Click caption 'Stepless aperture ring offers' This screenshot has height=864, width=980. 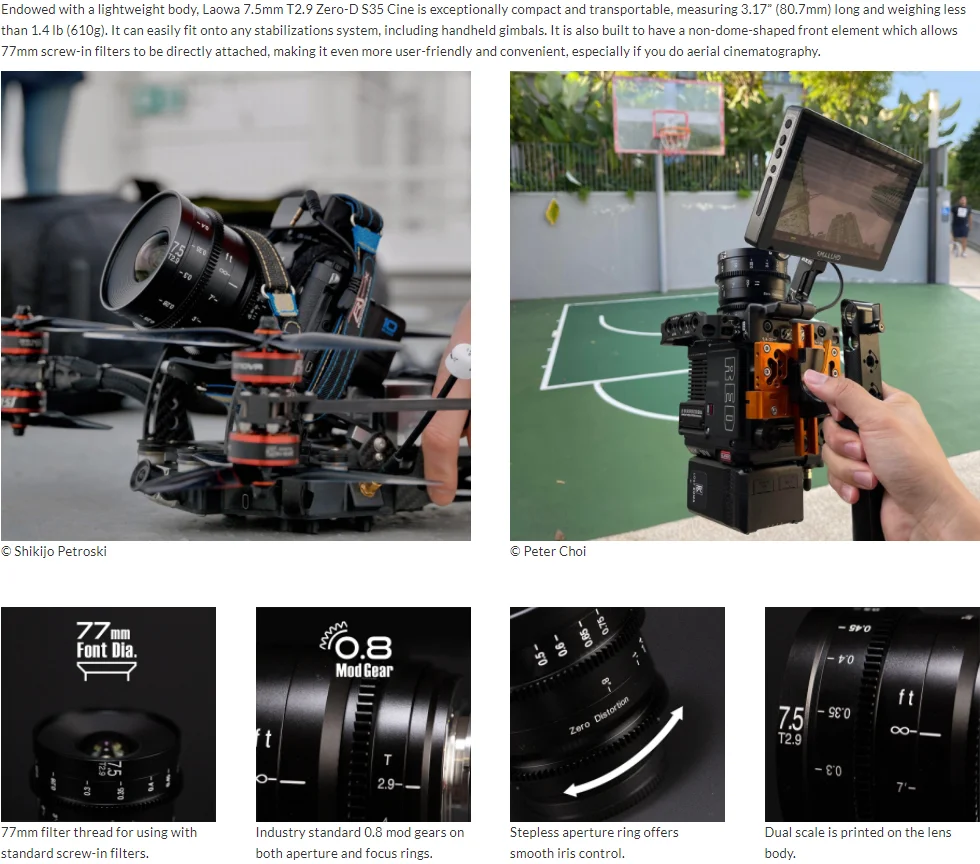point(594,833)
